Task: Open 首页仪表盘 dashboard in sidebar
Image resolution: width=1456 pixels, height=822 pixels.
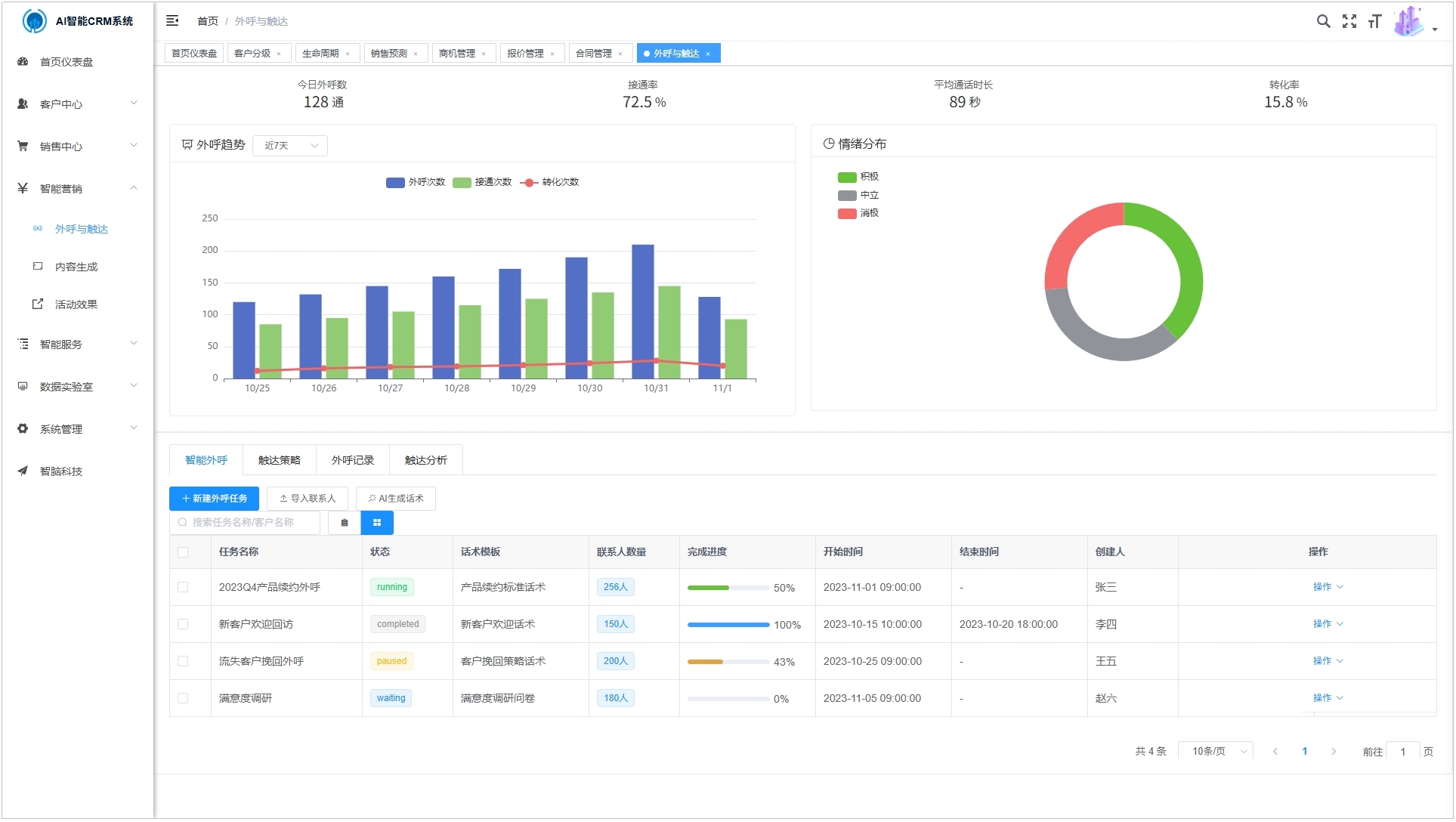Action: coord(66,62)
